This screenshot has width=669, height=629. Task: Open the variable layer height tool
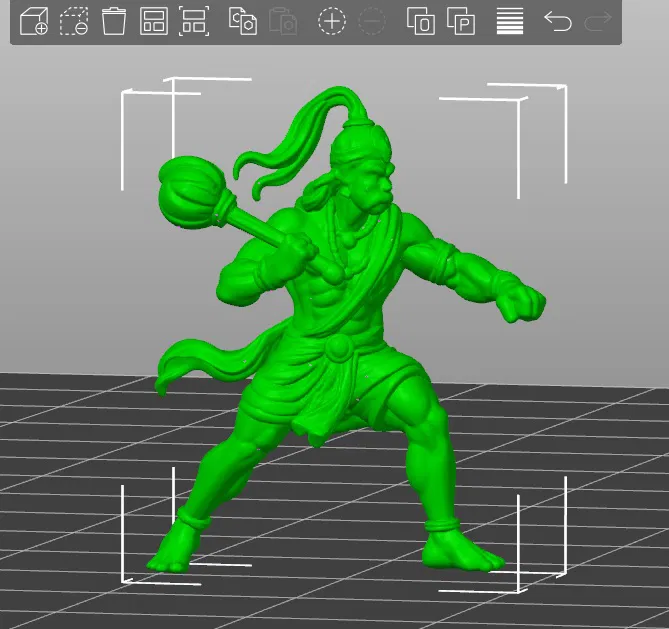(x=510, y=21)
